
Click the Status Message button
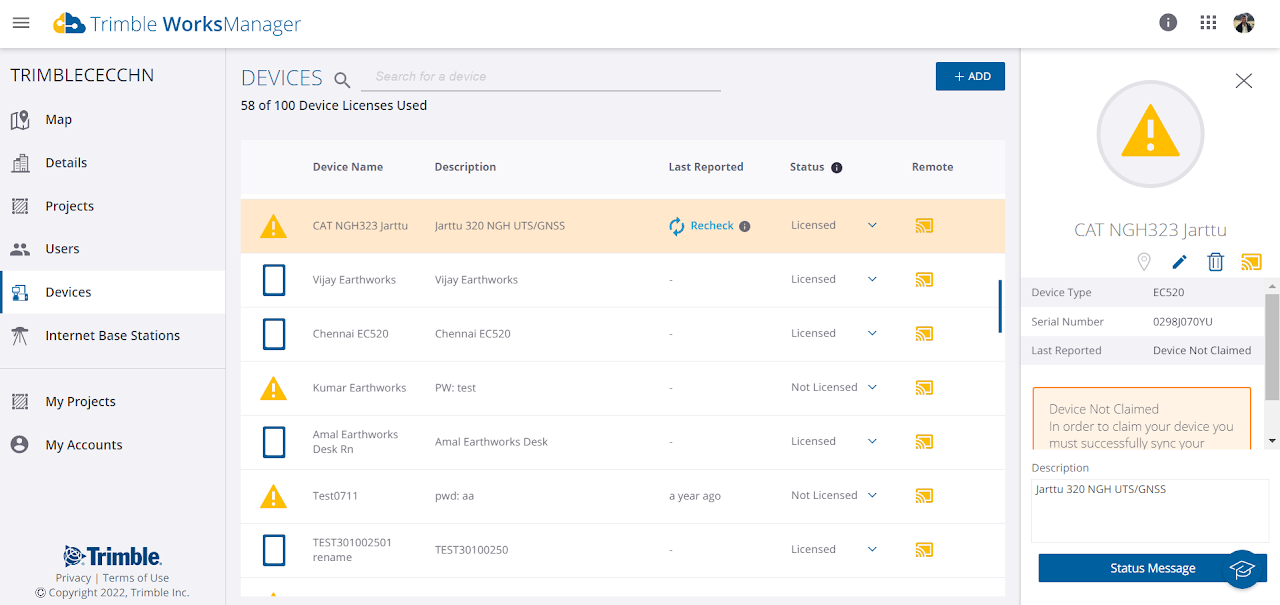pyautogui.click(x=1152, y=568)
